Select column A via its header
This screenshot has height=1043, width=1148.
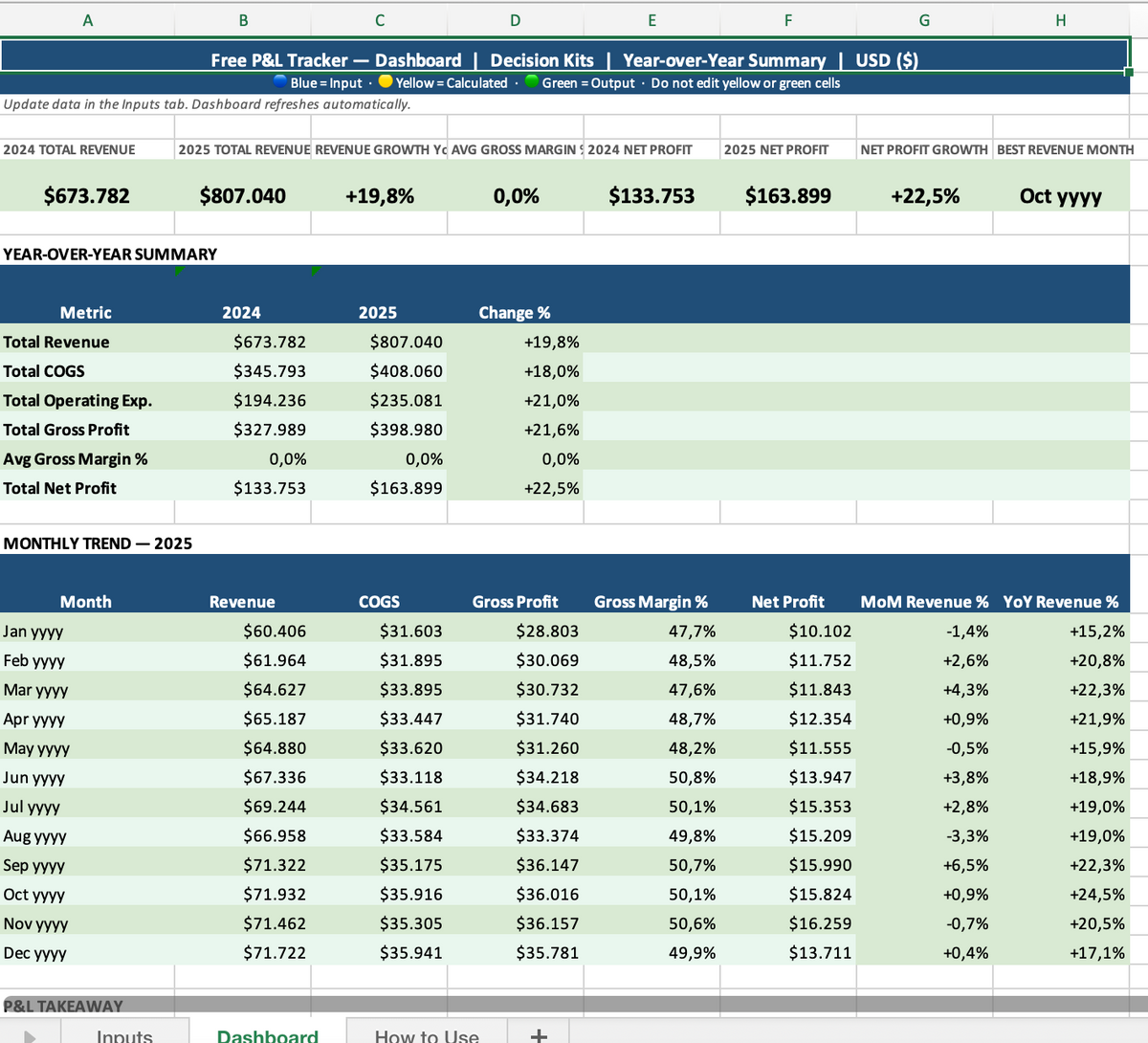[88, 20]
